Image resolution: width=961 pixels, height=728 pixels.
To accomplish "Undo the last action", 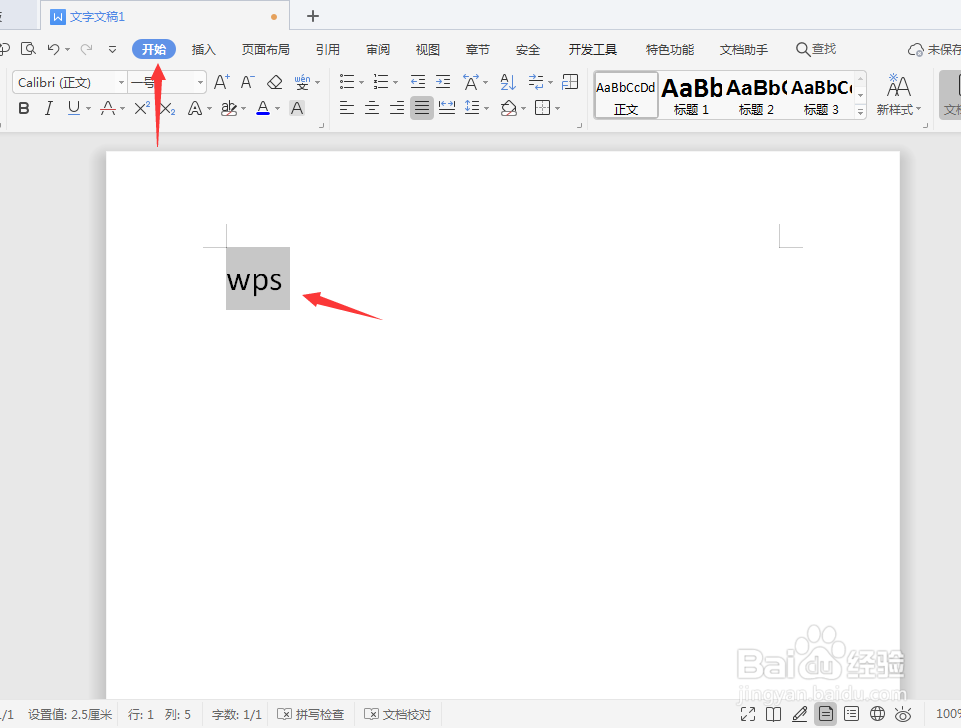I will tap(54, 49).
